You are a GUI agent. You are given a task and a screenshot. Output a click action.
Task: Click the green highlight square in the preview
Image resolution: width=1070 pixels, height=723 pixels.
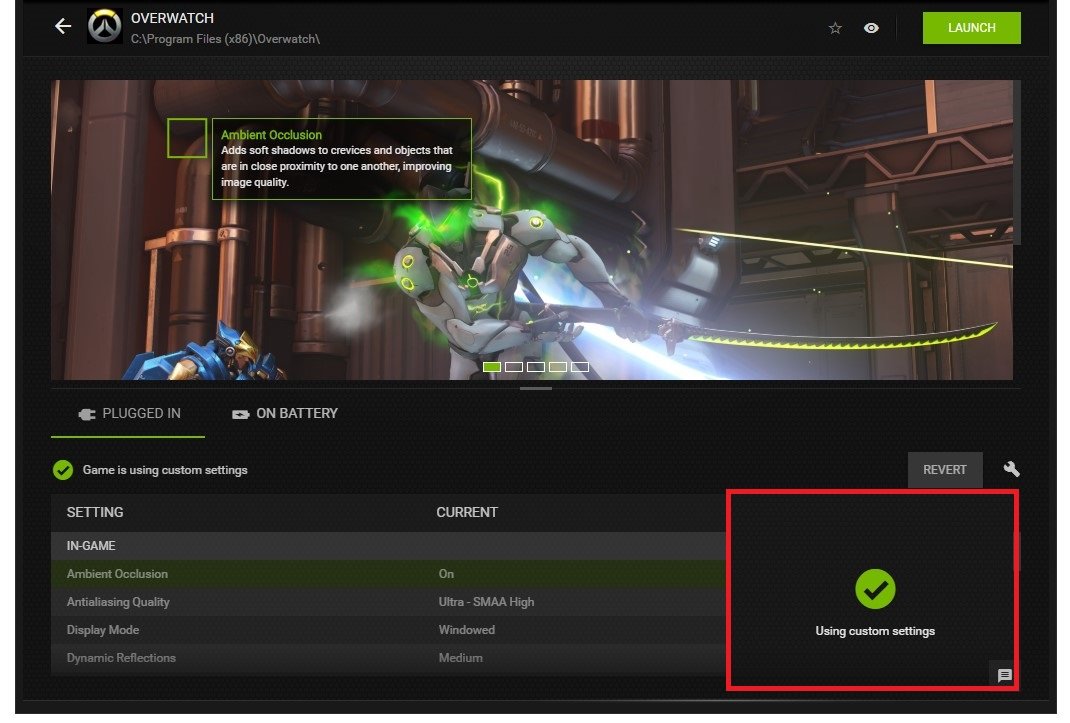(x=187, y=138)
